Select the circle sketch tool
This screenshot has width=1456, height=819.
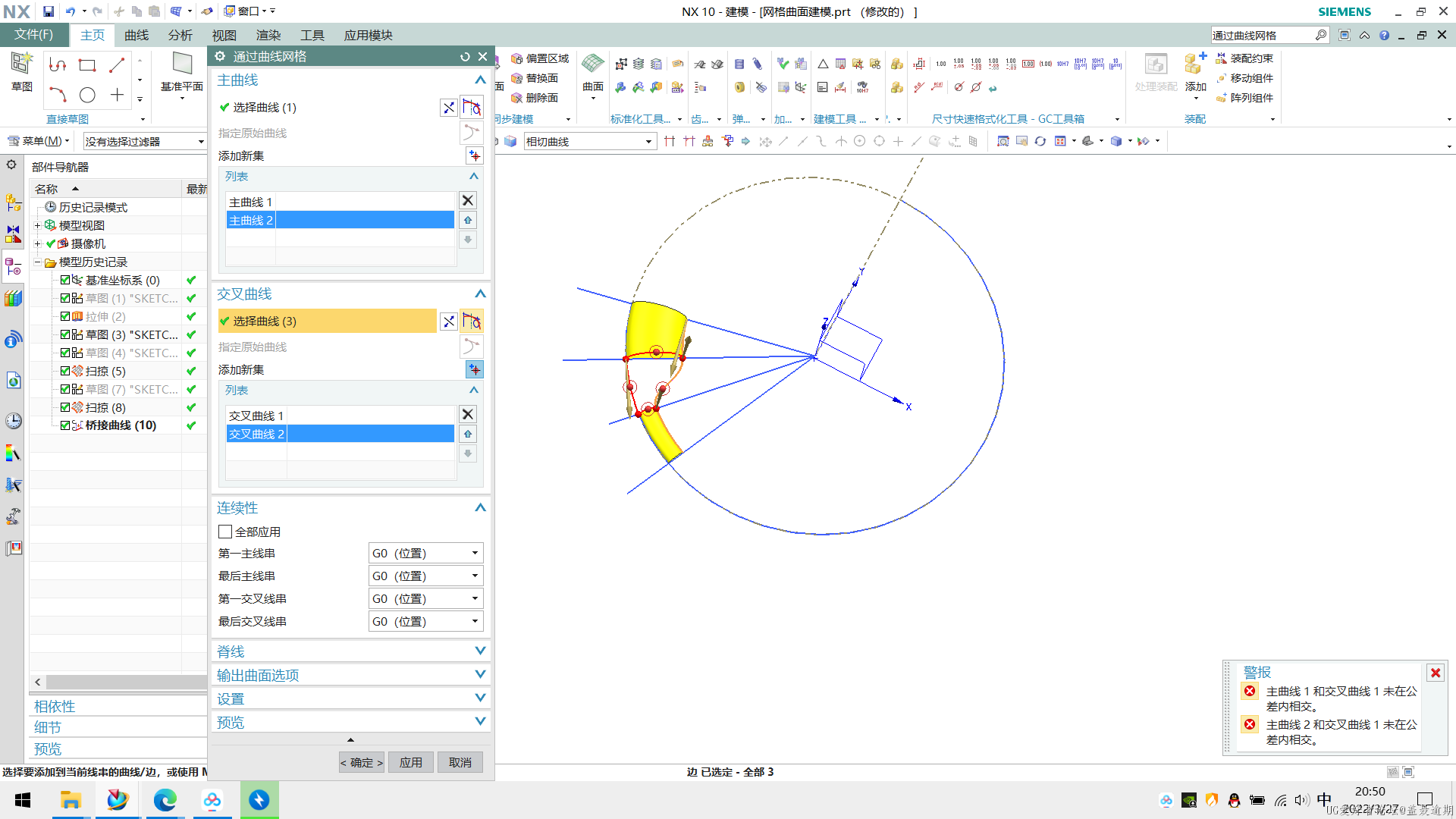click(87, 95)
